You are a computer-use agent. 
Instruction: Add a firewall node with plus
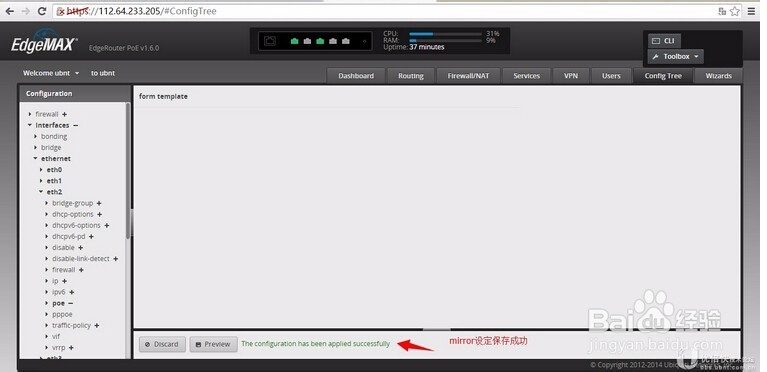pyautogui.click(x=64, y=115)
